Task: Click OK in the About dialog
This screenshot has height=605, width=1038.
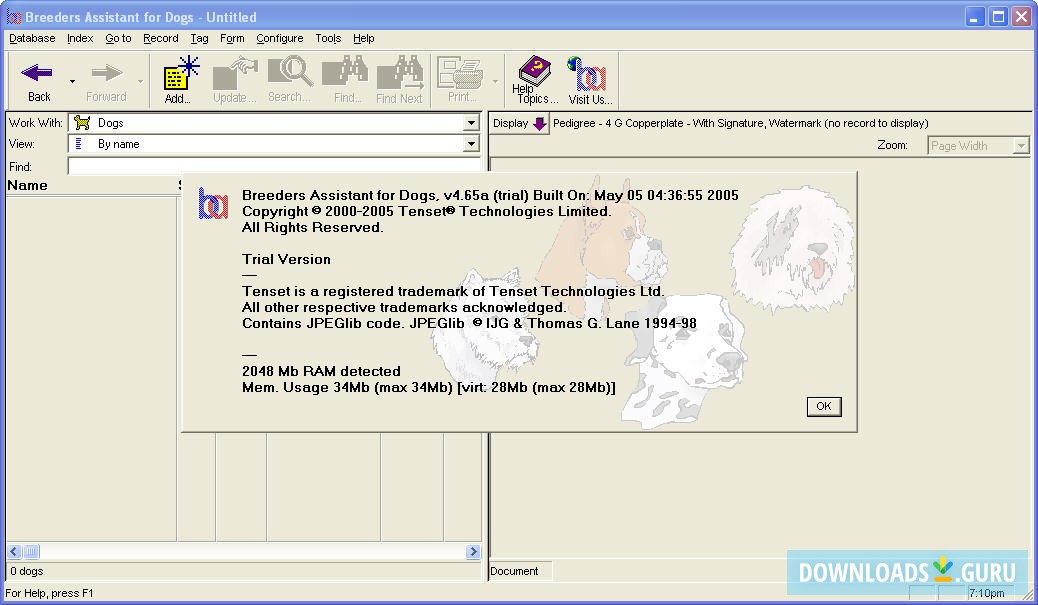Action: click(x=824, y=406)
